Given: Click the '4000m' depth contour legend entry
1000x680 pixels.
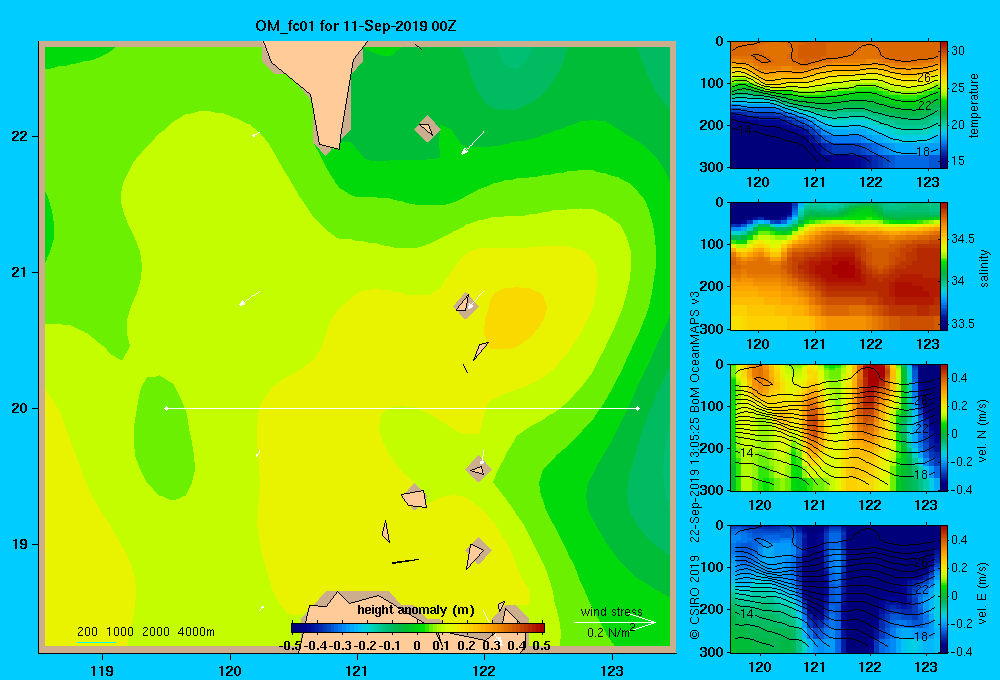Looking at the screenshot, I should tap(196, 632).
